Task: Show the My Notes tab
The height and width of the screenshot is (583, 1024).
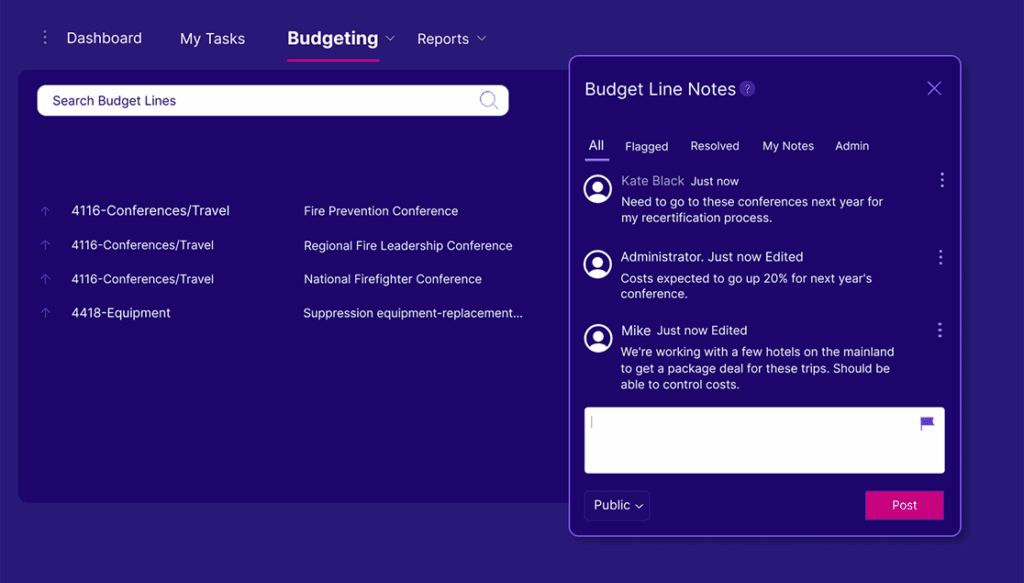Action: coord(788,146)
